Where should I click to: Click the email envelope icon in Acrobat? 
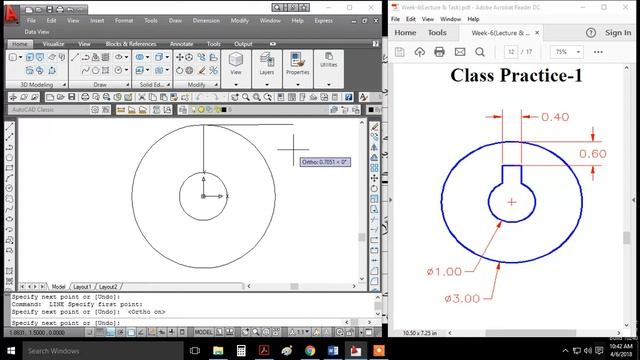(460, 52)
